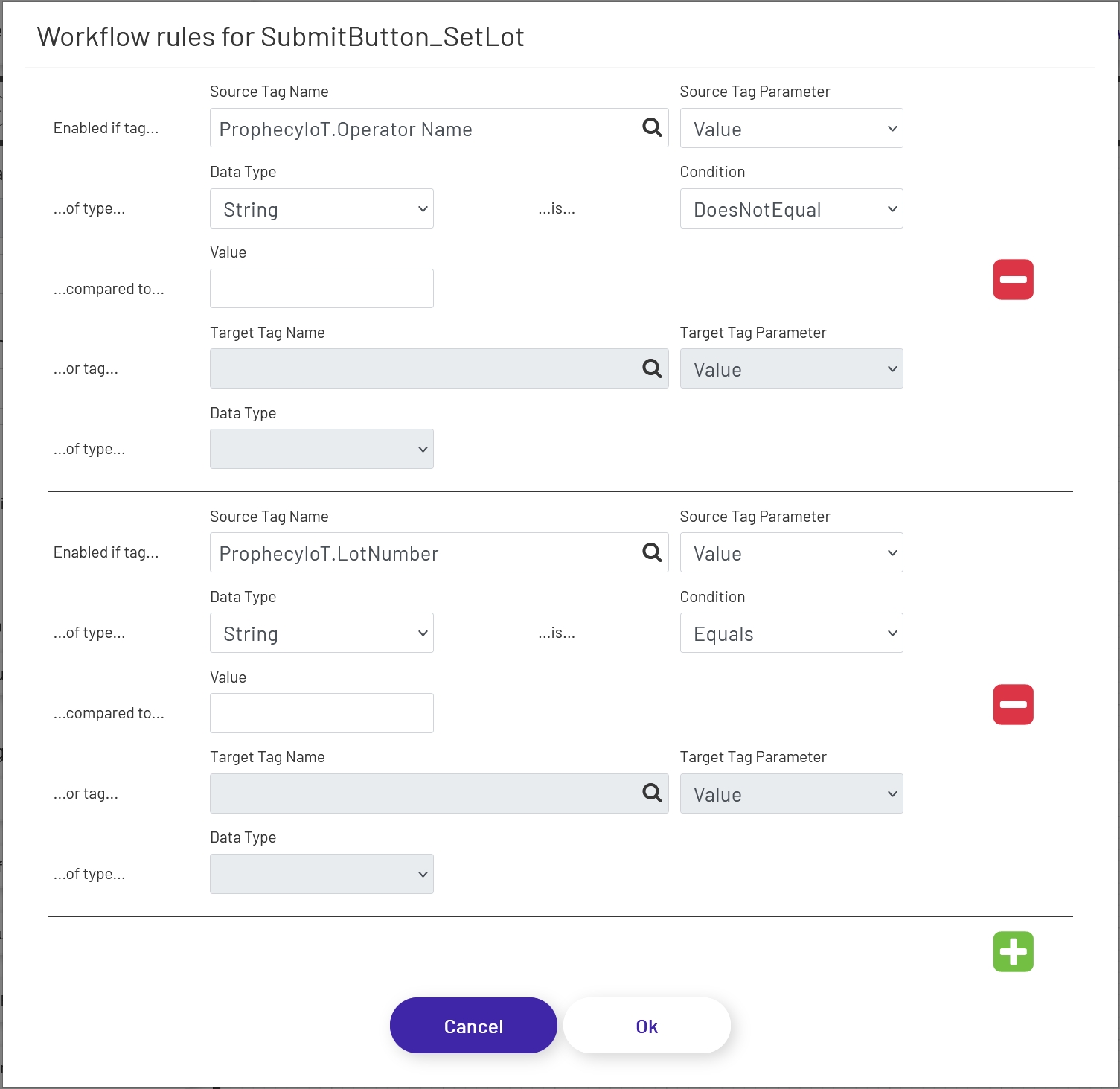Viewport: 1120px width, 1089px height.
Task: Open the magnifier next to the empty target tag field
Action: [x=653, y=368]
